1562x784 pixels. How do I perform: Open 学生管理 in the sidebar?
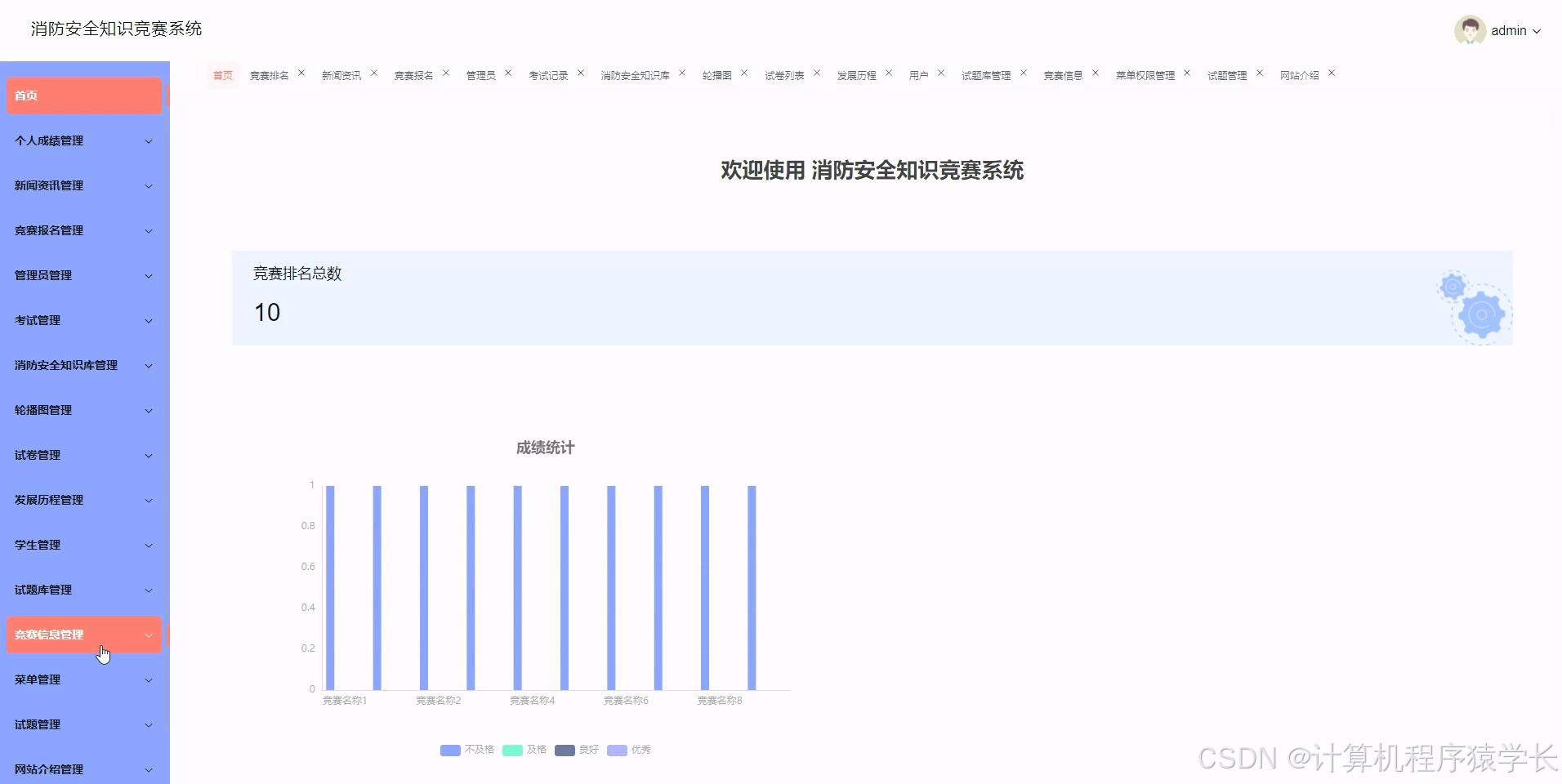[84, 545]
